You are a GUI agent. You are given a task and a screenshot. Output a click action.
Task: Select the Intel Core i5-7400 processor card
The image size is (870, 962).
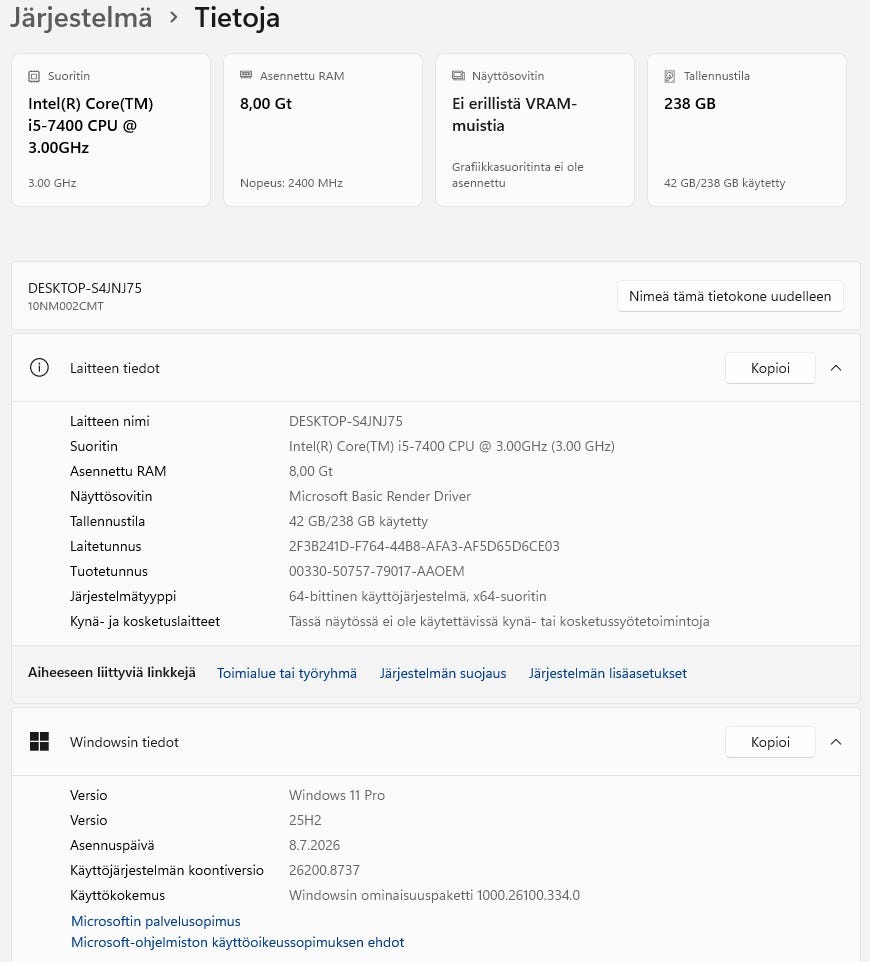tap(111, 130)
